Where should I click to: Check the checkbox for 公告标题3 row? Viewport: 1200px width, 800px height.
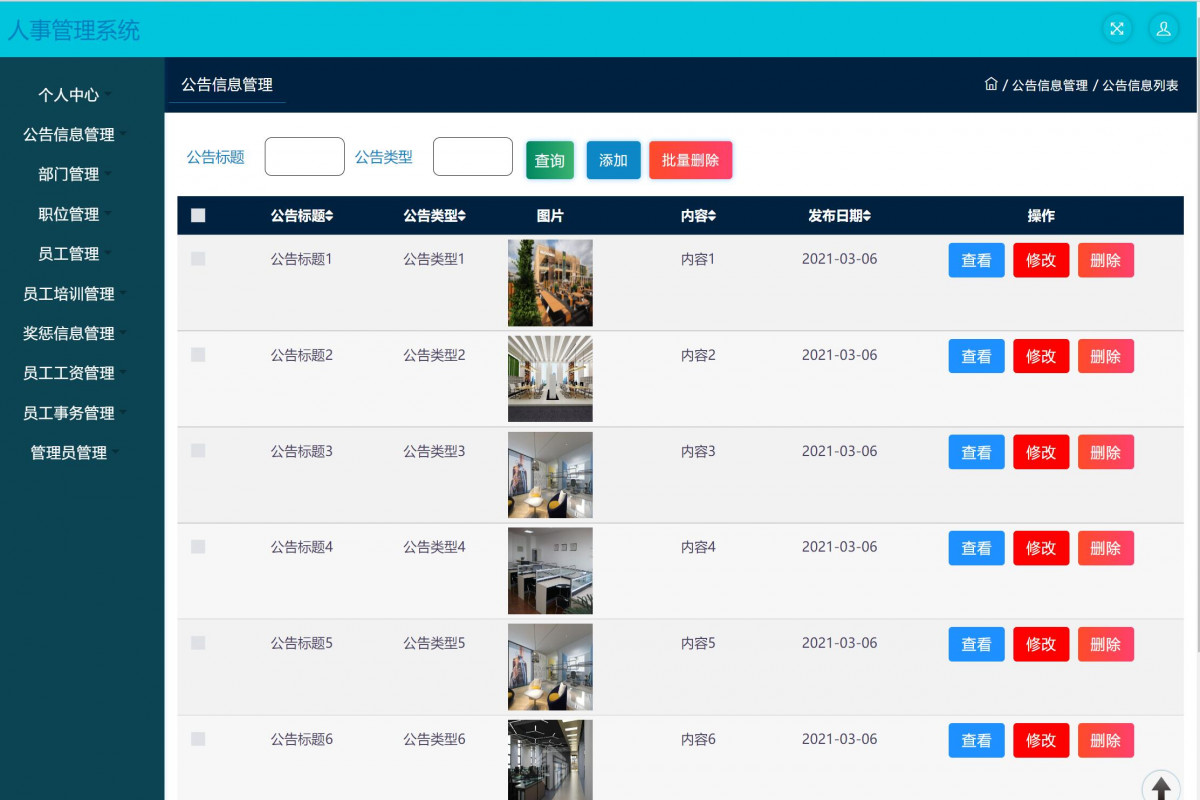(197, 451)
